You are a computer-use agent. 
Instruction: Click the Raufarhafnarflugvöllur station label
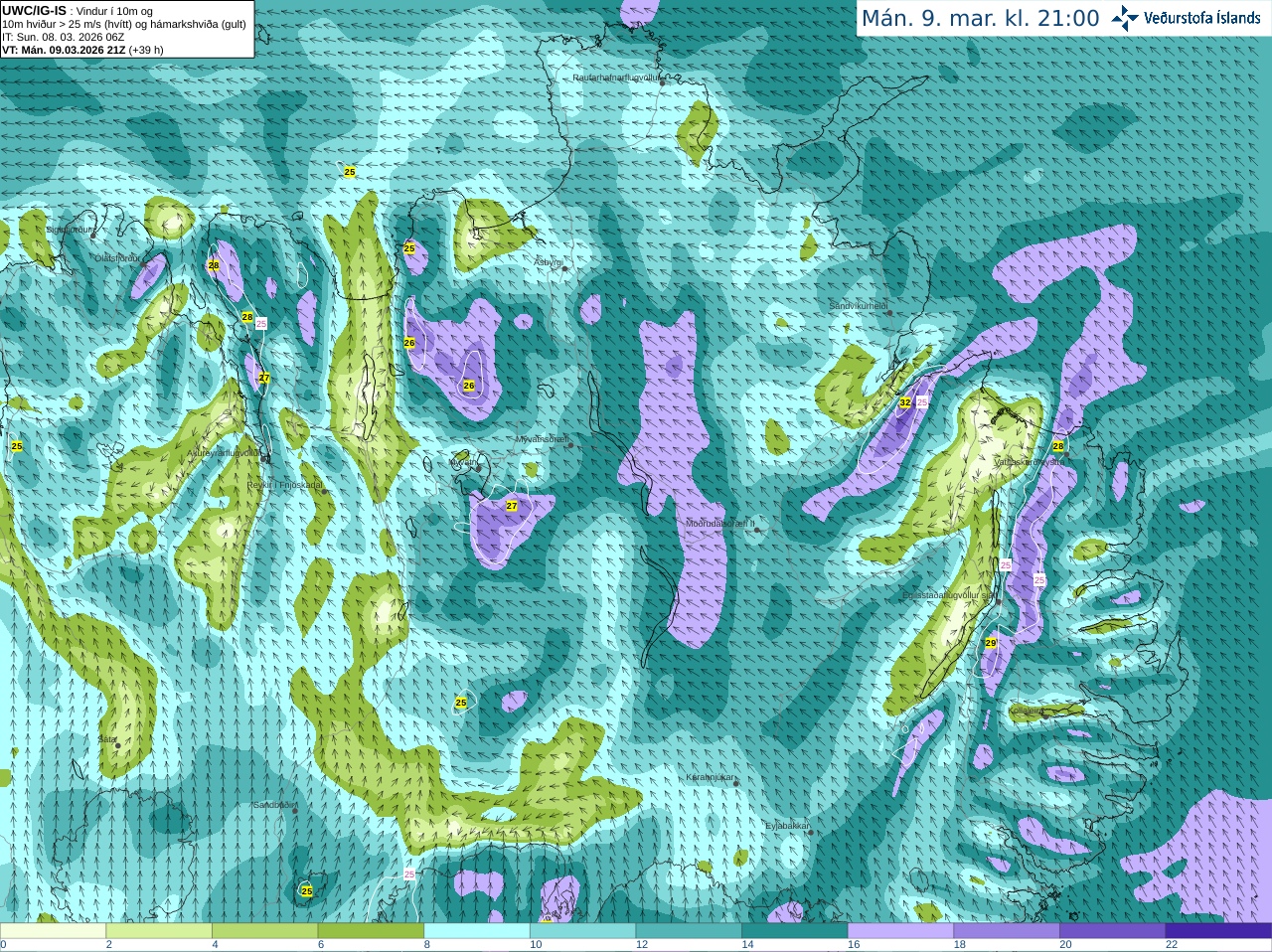click(617, 77)
